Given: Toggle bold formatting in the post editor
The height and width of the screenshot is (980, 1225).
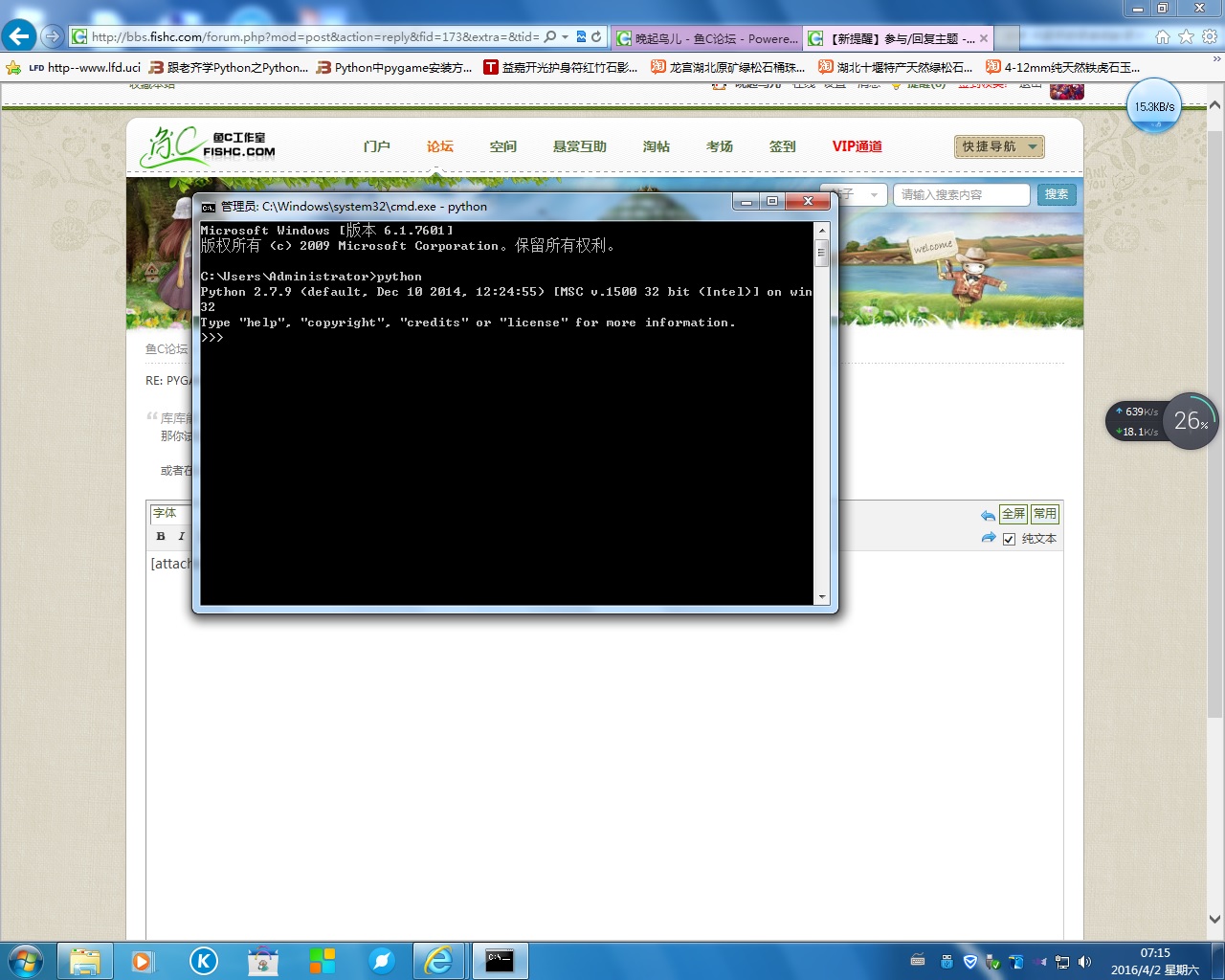Looking at the screenshot, I should [x=161, y=537].
